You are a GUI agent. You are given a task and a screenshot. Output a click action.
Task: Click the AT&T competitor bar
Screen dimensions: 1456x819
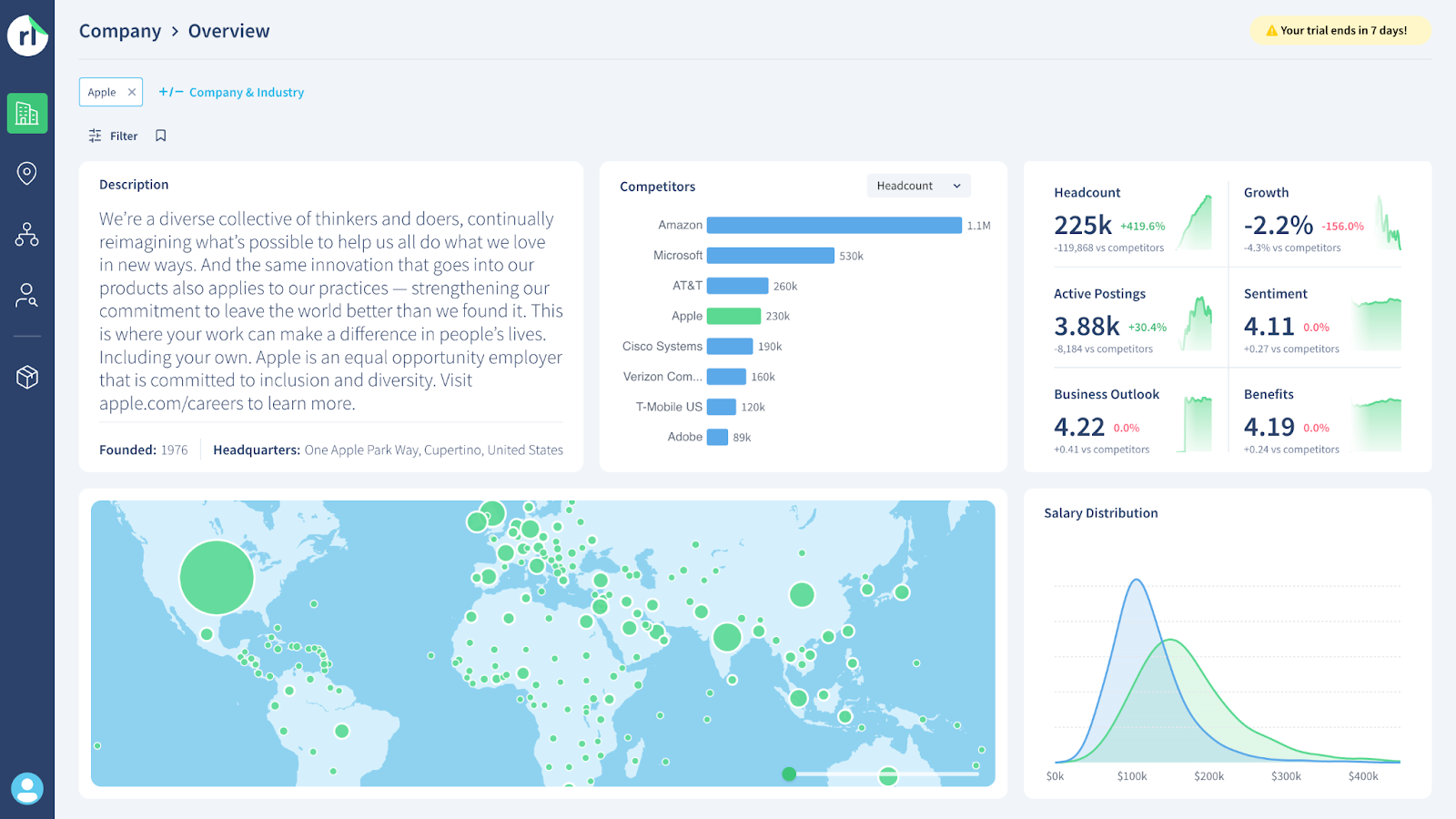(x=737, y=286)
